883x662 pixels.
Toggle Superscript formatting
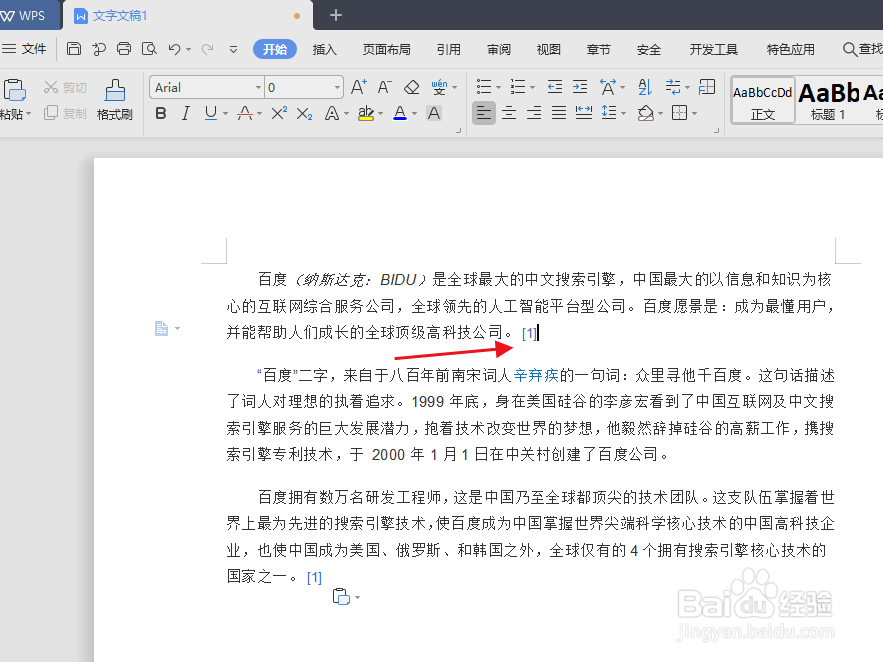[x=279, y=114]
